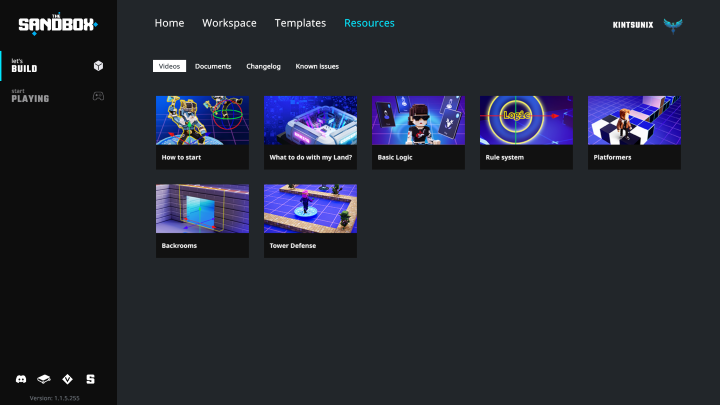The width and height of the screenshot is (720, 405).
Task: Click the 'Basic Logic' title text
Action: click(394, 158)
